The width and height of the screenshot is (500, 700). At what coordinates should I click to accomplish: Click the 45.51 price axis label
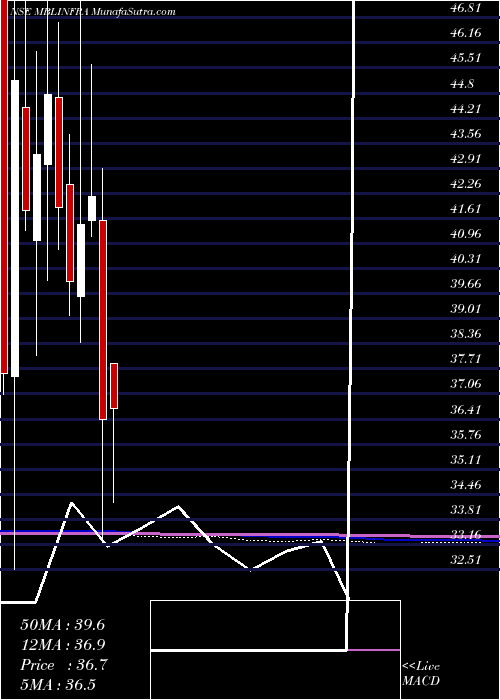click(466, 58)
